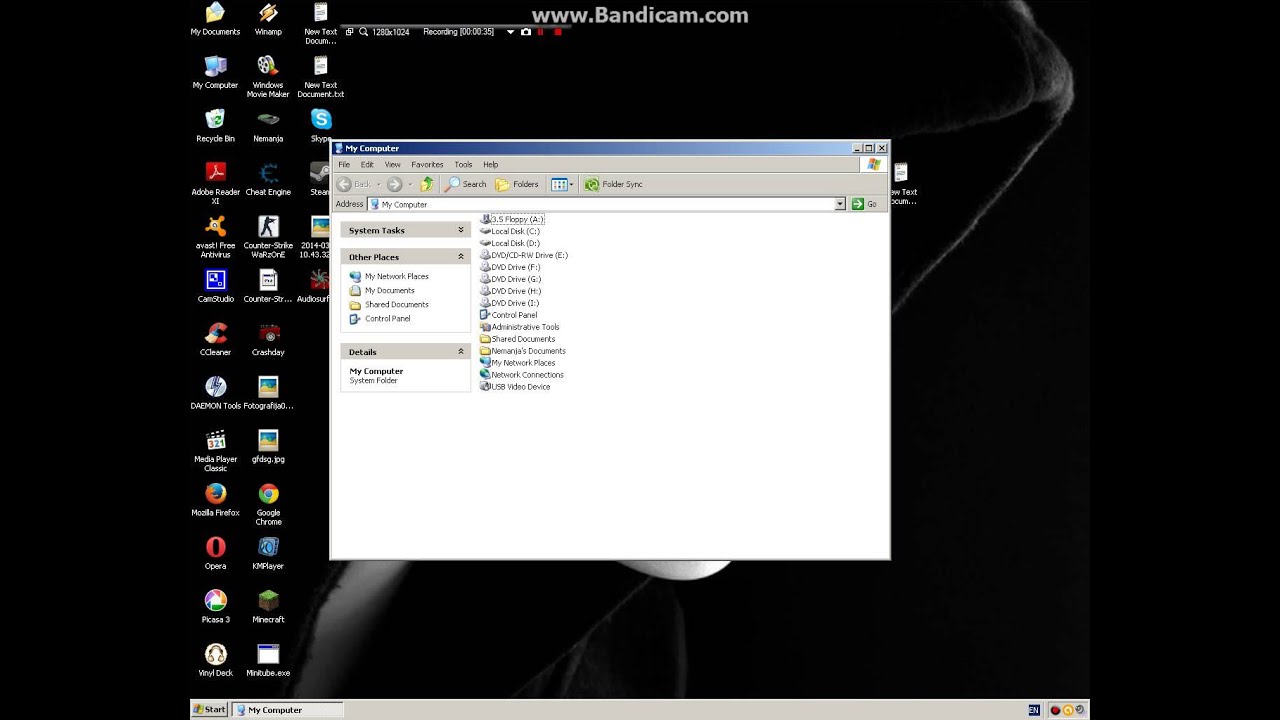1280x720 pixels.
Task: Open the Address bar dropdown arrow
Action: 840,204
